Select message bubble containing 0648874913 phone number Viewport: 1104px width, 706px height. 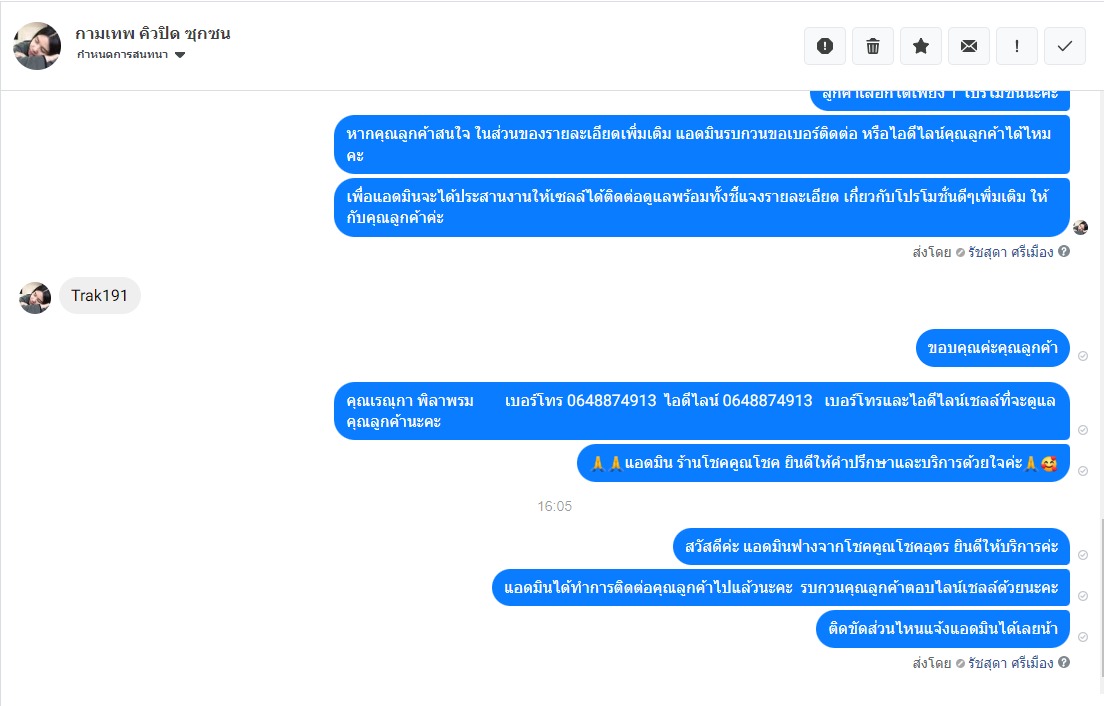pyautogui.click(x=702, y=411)
